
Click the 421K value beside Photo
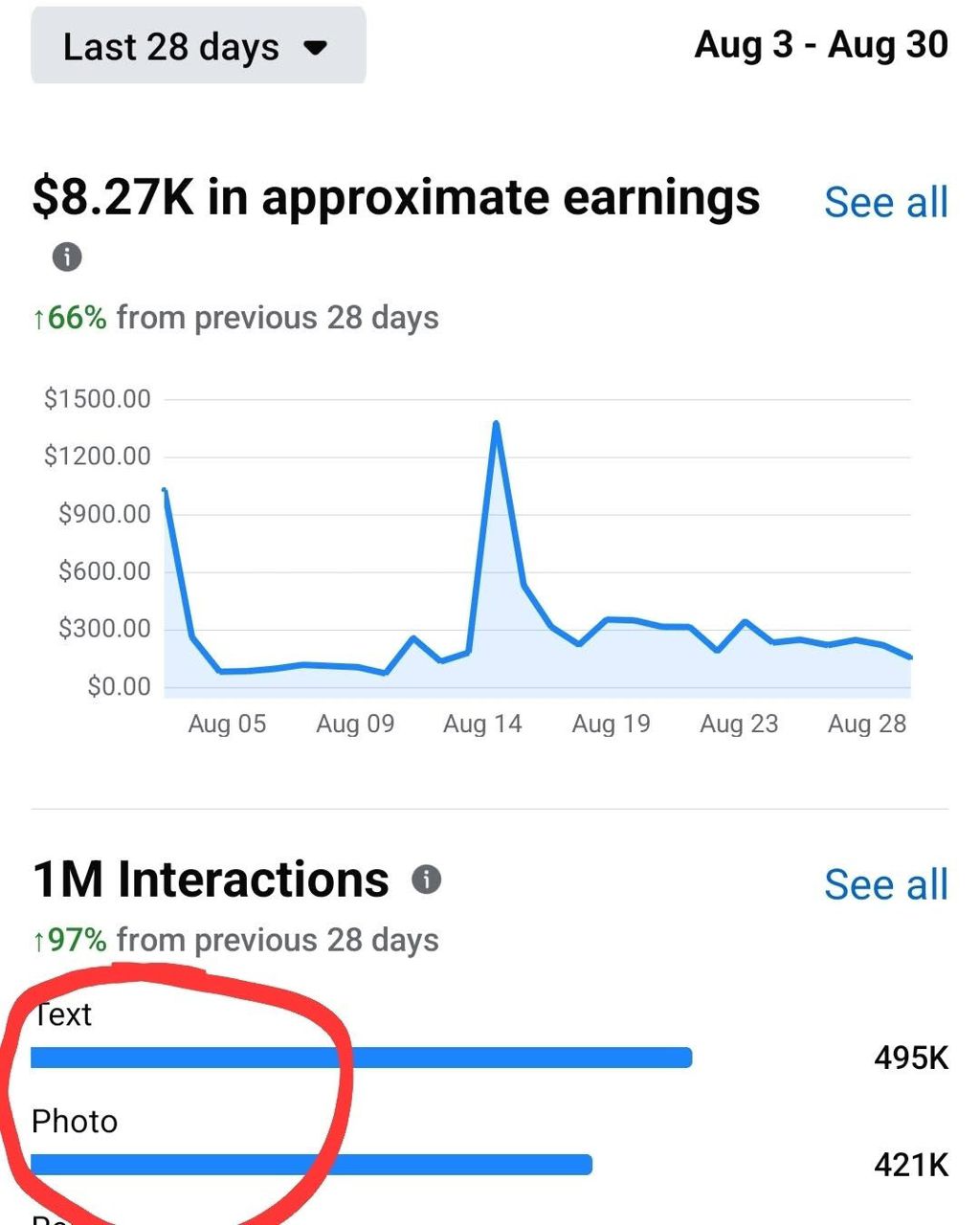910,1166
